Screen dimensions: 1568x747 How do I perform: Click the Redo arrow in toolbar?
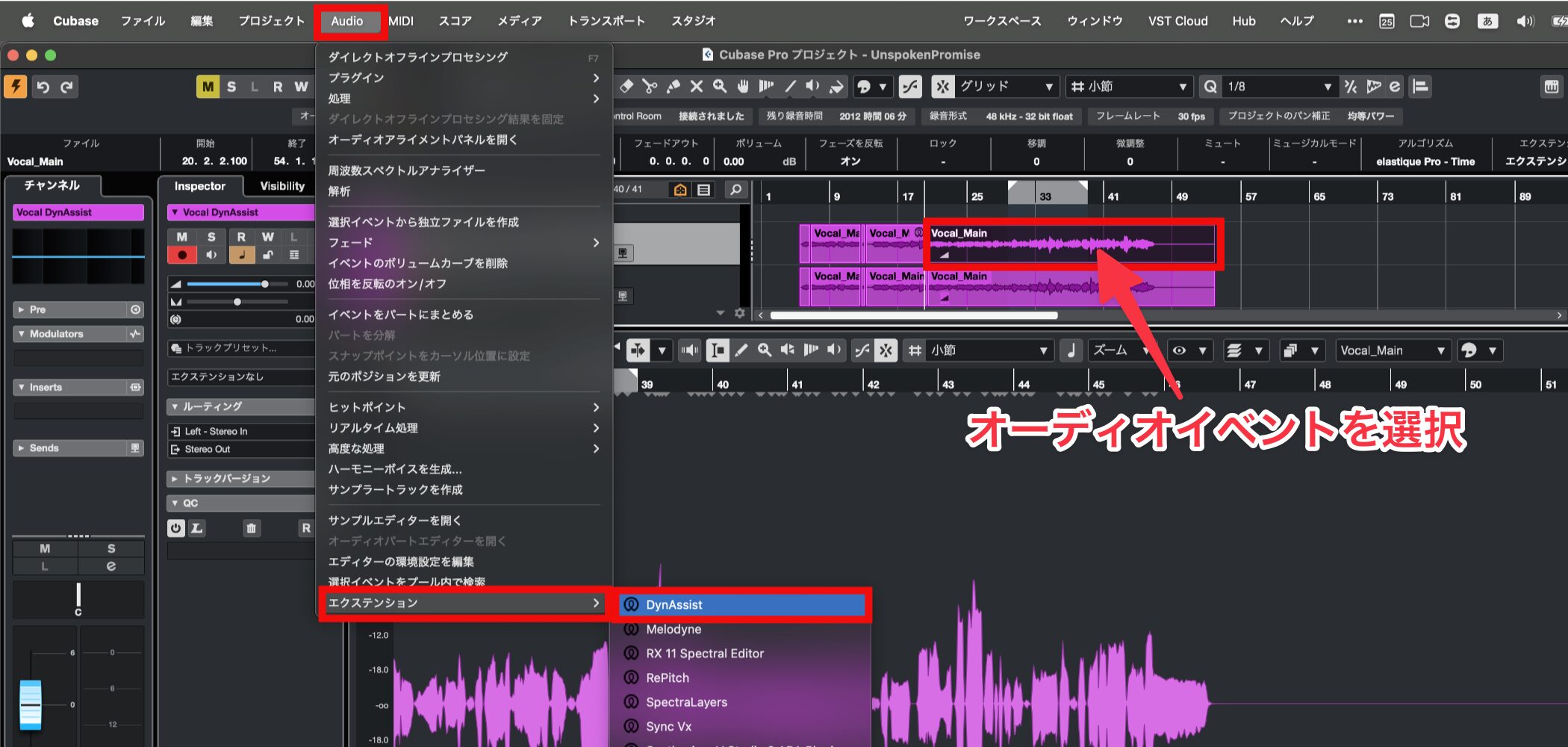pyautogui.click(x=67, y=87)
